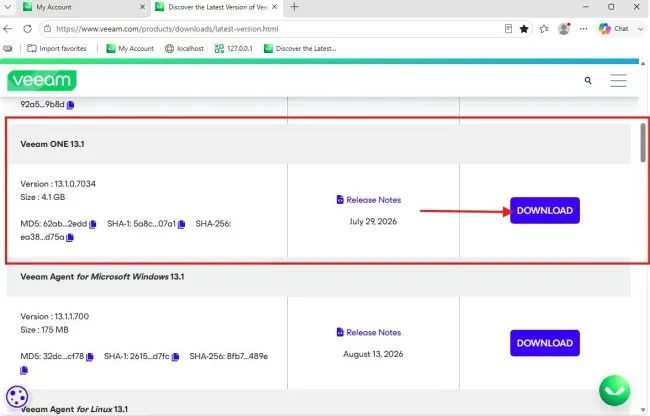Expand the dropdown arrow next to Chat

pyautogui.click(x=640, y=29)
